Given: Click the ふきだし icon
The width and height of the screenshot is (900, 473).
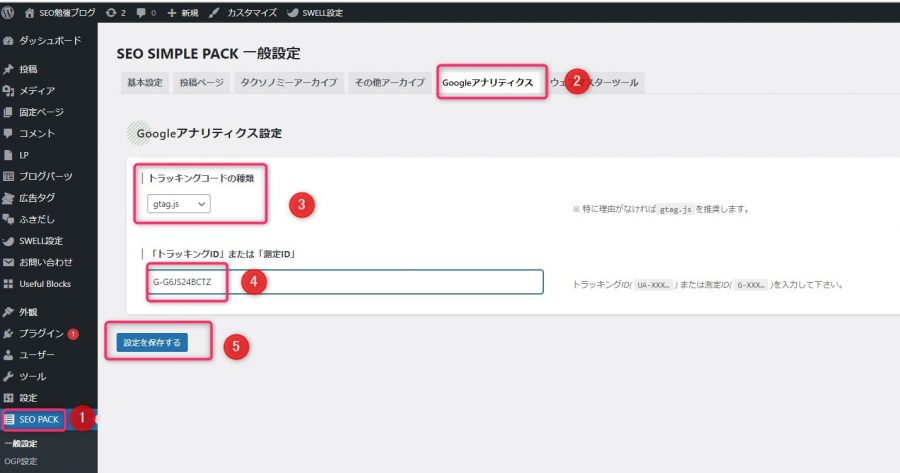Looking at the screenshot, I should pyautogui.click(x=8, y=219).
